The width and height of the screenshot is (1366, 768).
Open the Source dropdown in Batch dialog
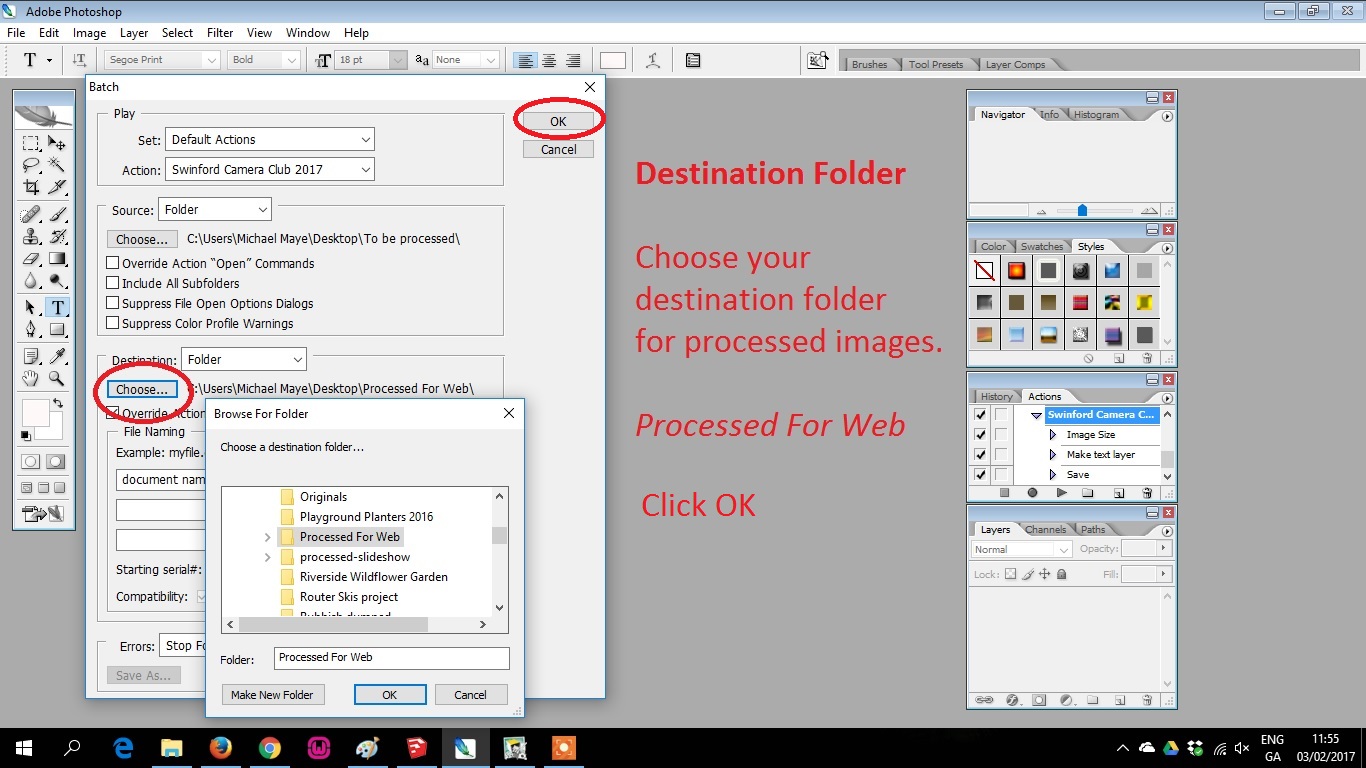tap(215, 210)
